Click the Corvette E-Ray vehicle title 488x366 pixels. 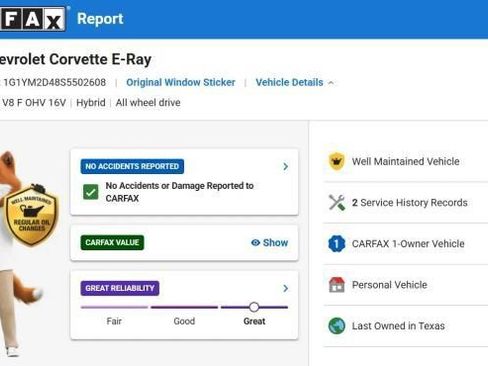[x=75, y=60]
